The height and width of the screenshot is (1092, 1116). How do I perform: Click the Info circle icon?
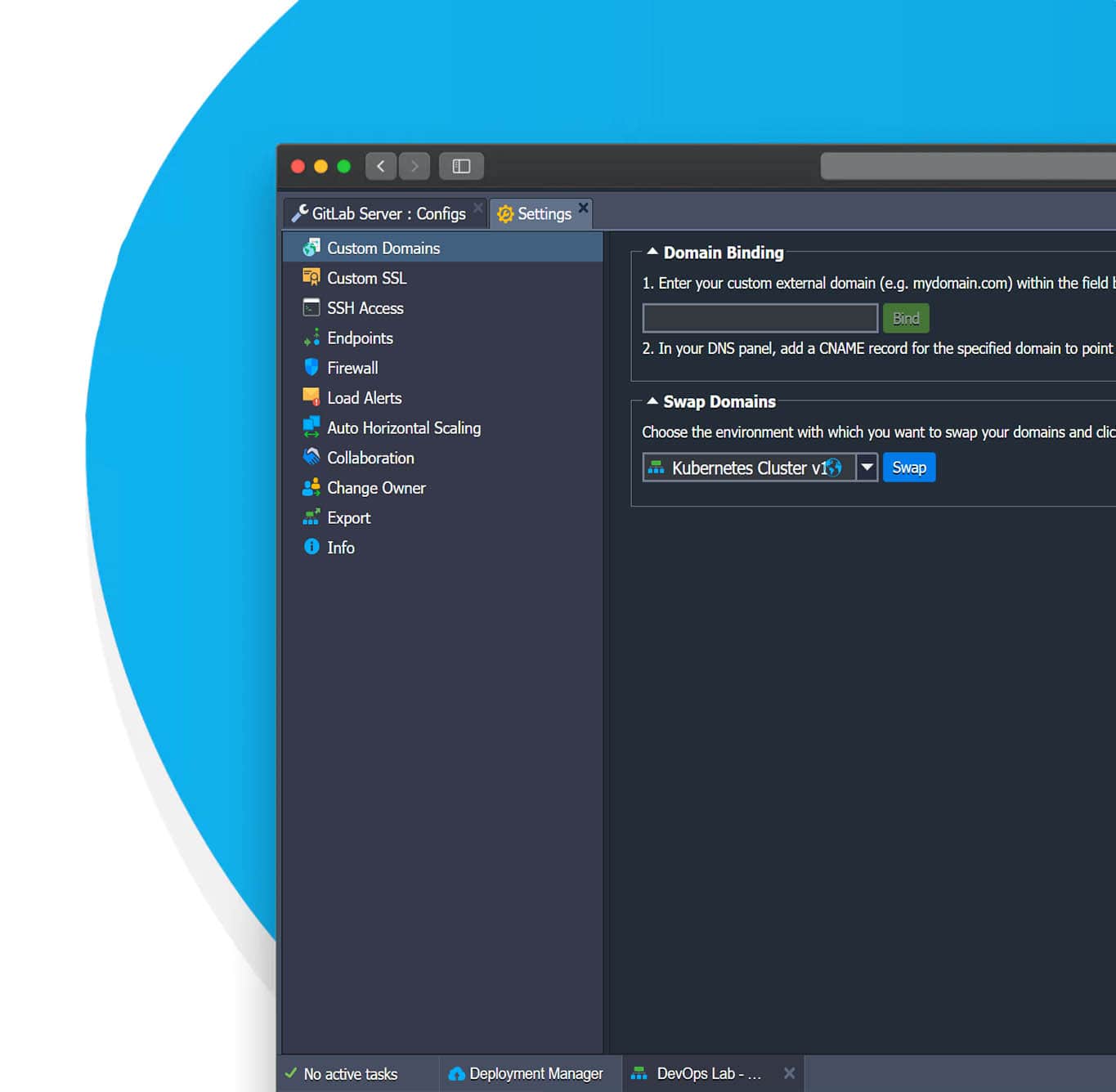coord(311,546)
